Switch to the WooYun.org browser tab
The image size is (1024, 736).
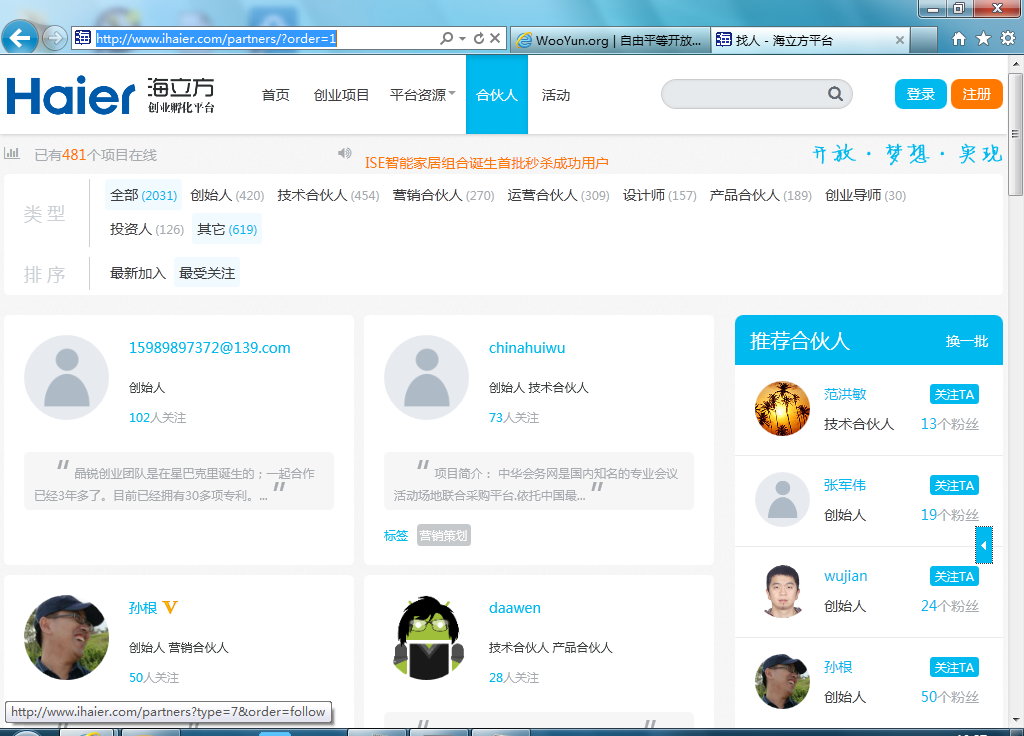pyautogui.click(x=610, y=40)
